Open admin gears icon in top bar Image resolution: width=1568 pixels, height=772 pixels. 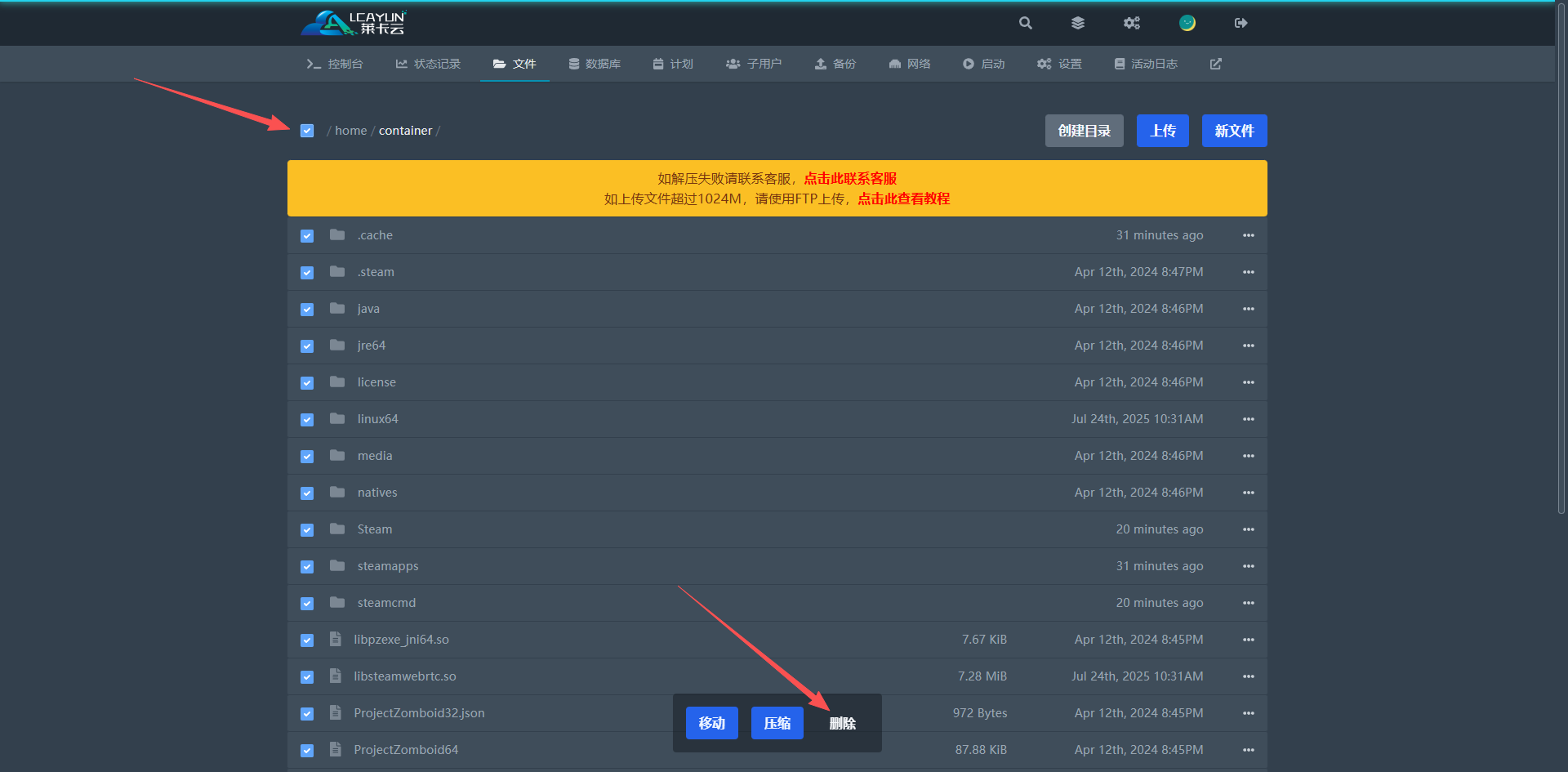[x=1131, y=23]
